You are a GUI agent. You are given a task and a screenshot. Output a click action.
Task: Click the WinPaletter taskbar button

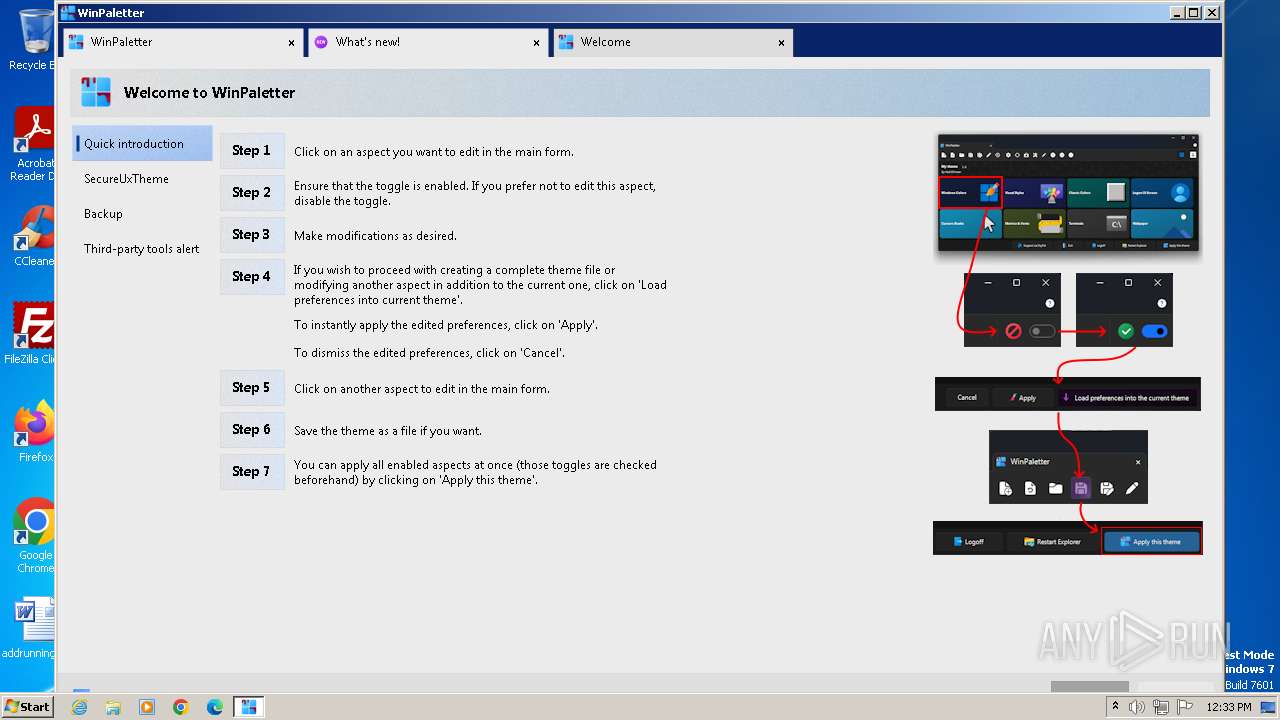pos(249,707)
